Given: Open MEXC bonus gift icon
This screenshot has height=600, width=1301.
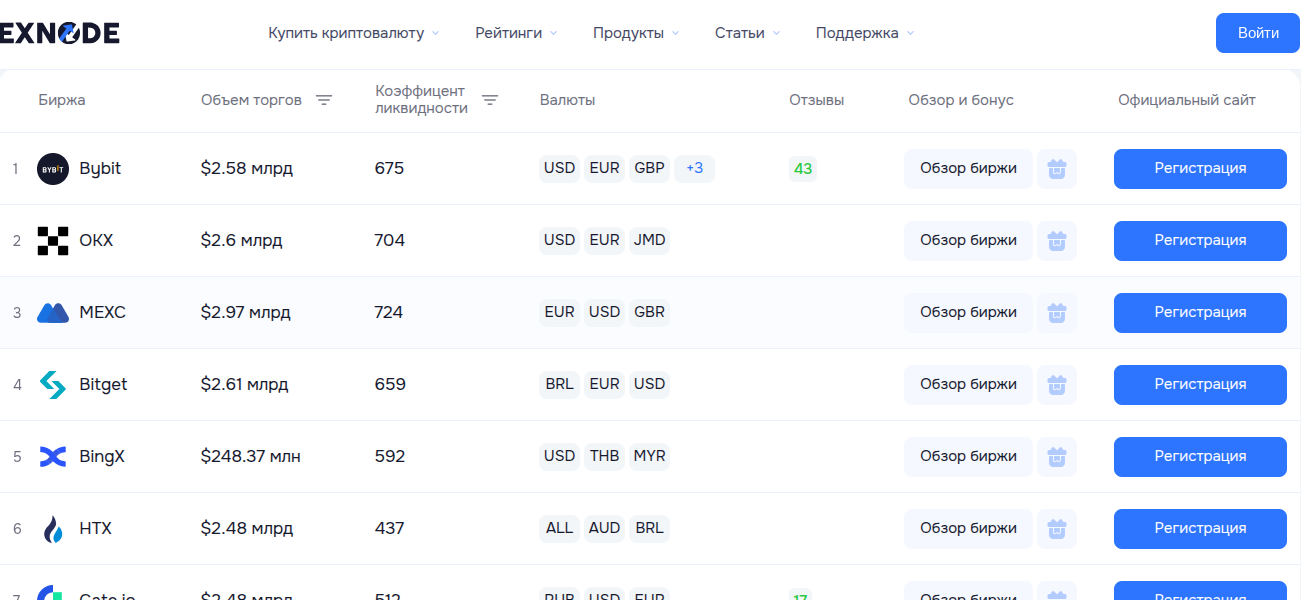Looking at the screenshot, I should point(1057,313).
